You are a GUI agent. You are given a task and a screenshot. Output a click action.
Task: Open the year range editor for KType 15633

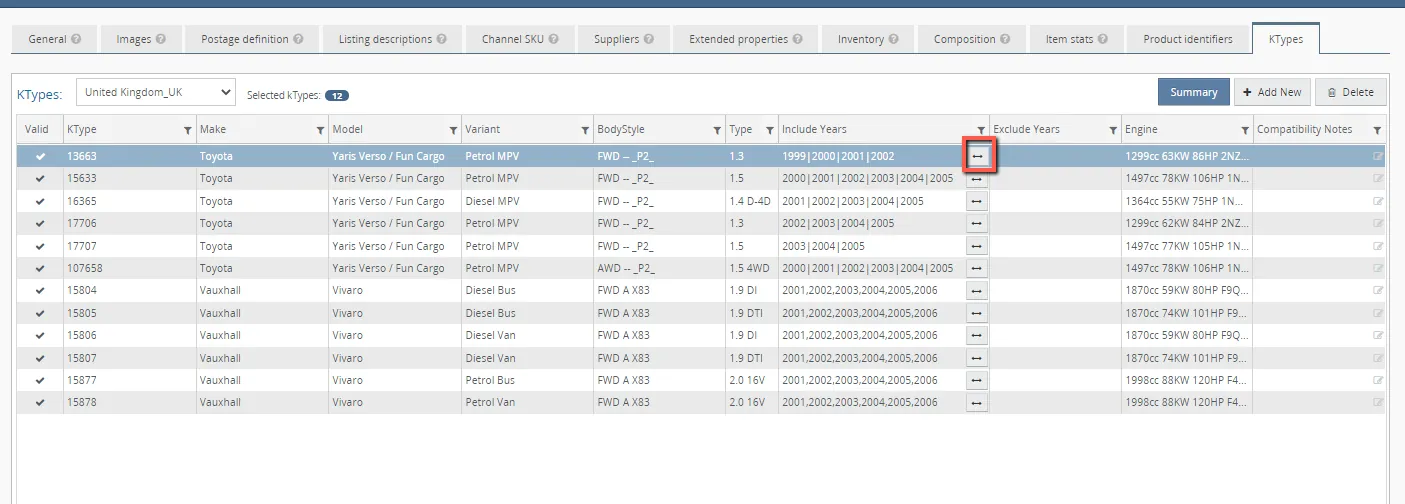pyautogui.click(x=977, y=178)
